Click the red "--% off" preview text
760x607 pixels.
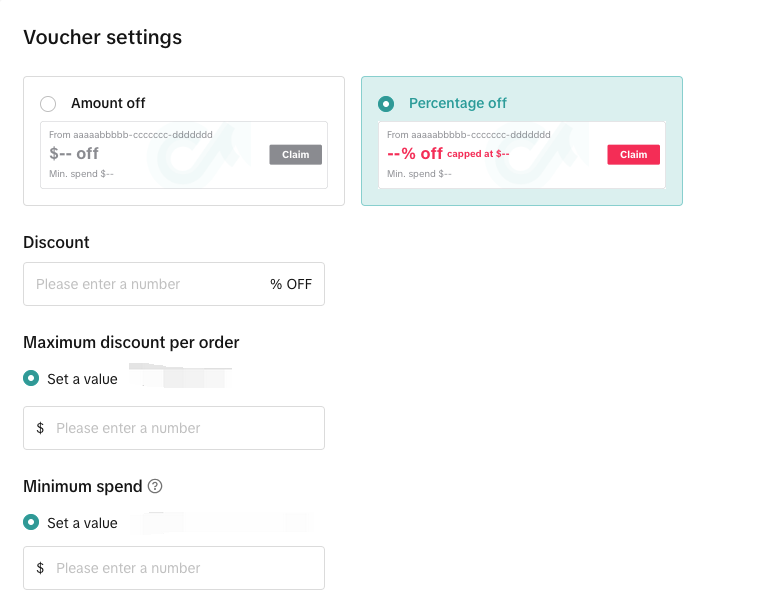415,154
